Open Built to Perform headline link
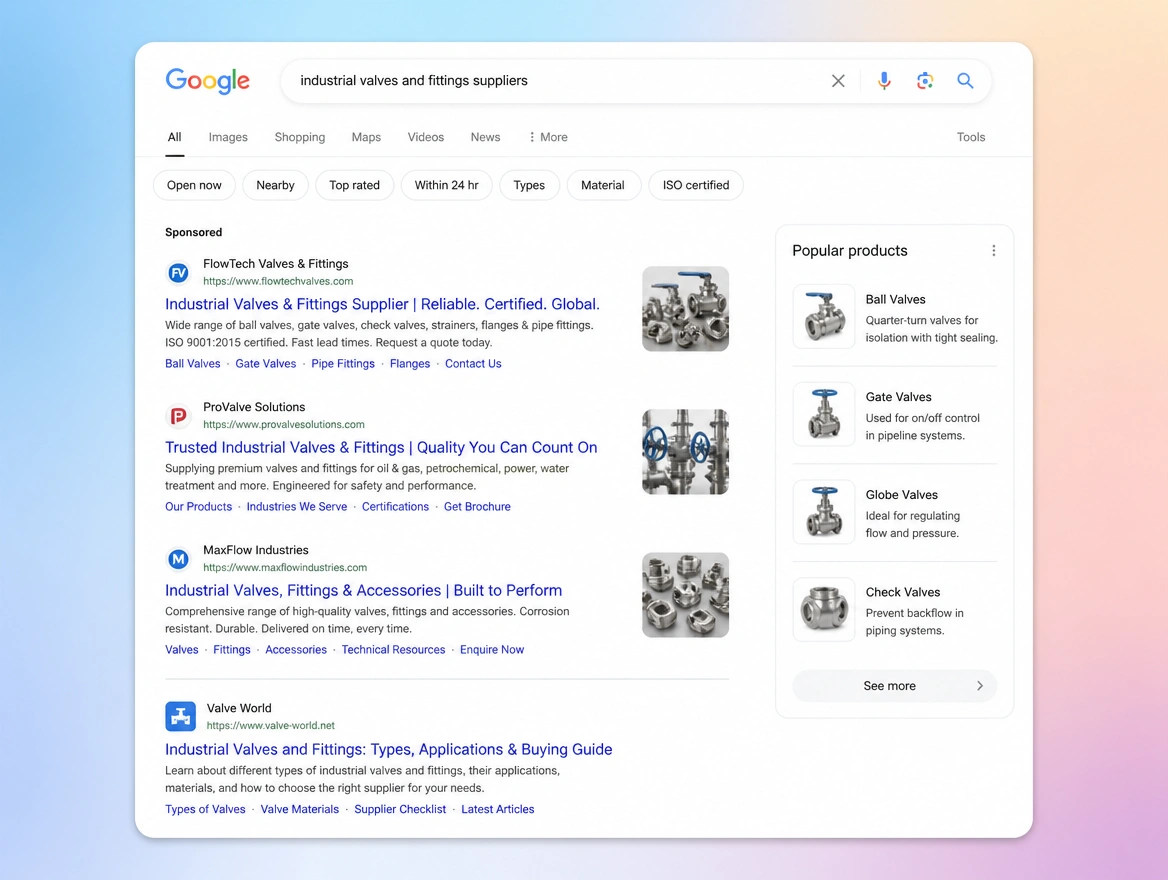Screen dimensions: 1168x880 [364, 590]
